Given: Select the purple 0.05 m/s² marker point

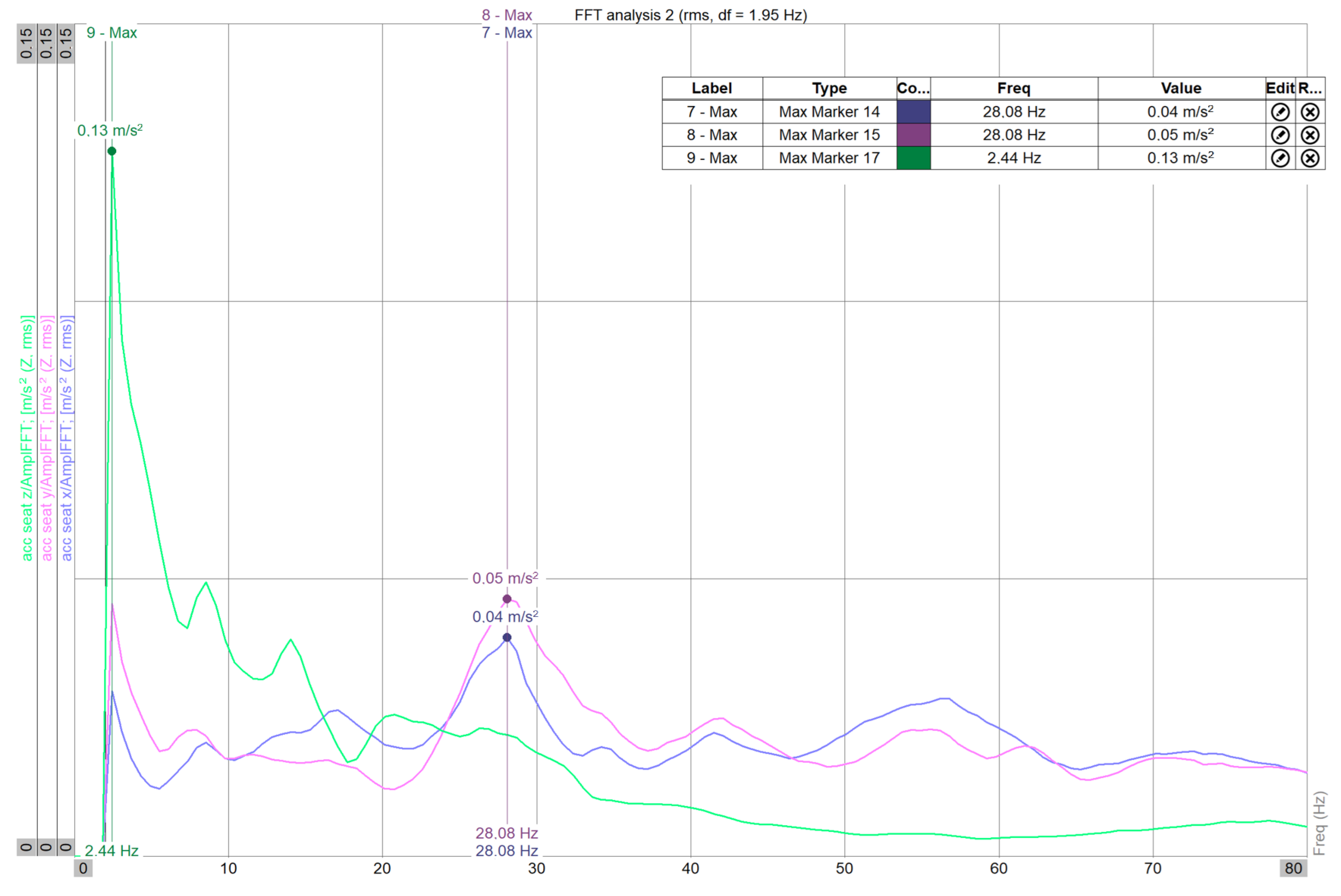Looking at the screenshot, I should coord(507,599).
